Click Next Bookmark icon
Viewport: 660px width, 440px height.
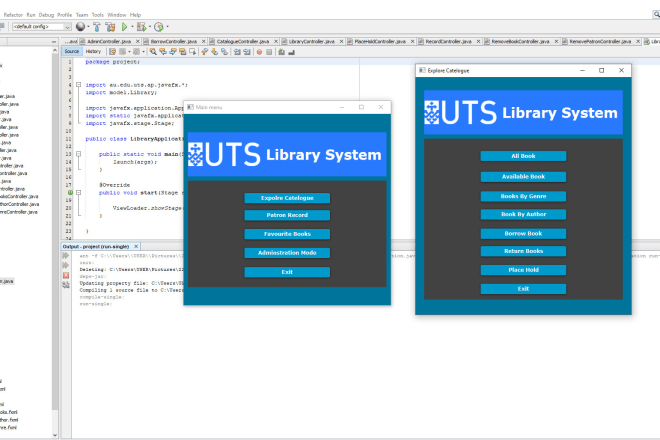click(x=214, y=52)
